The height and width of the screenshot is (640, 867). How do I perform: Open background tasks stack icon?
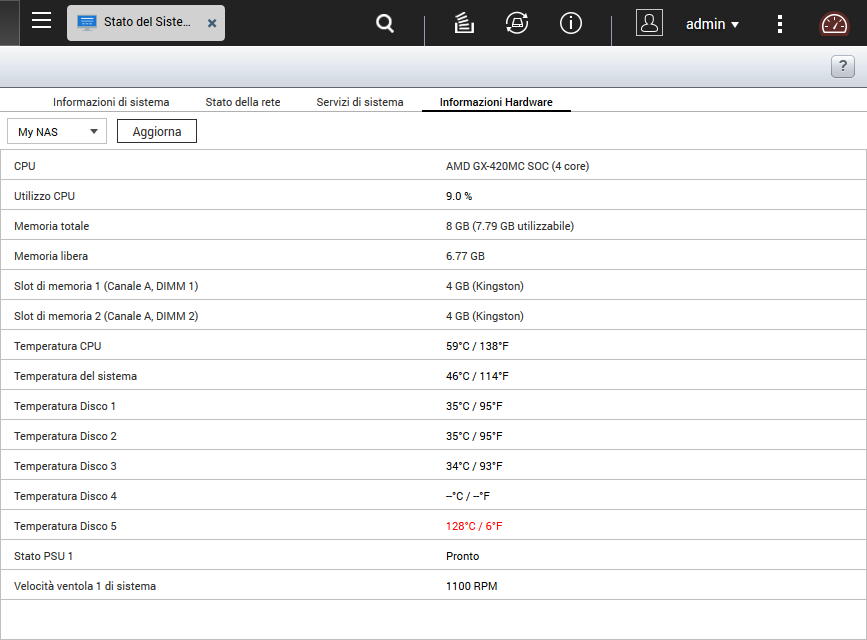pyautogui.click(x=463, y=24)
